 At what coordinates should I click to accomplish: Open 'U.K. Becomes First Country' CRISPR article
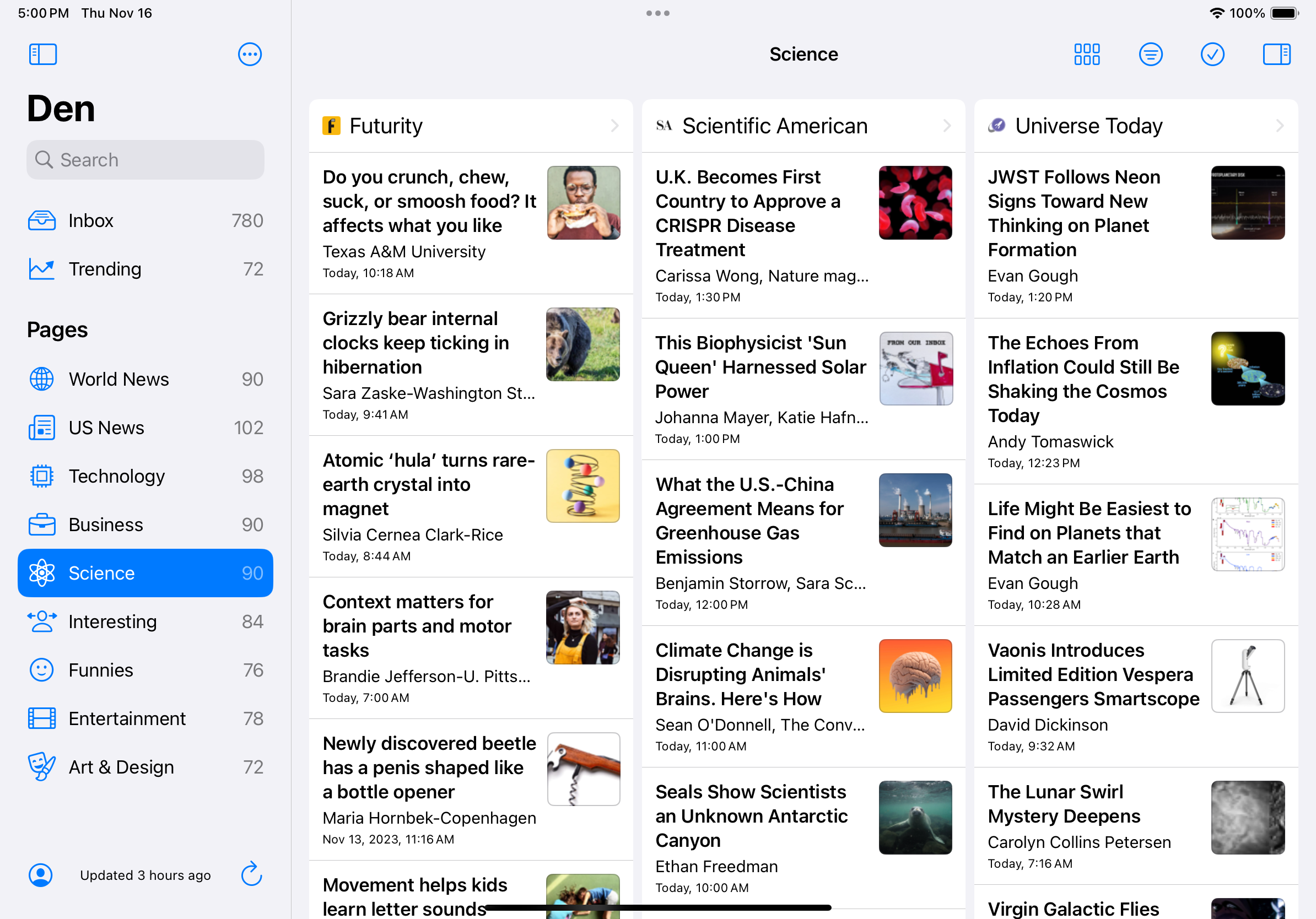point(803,235)
